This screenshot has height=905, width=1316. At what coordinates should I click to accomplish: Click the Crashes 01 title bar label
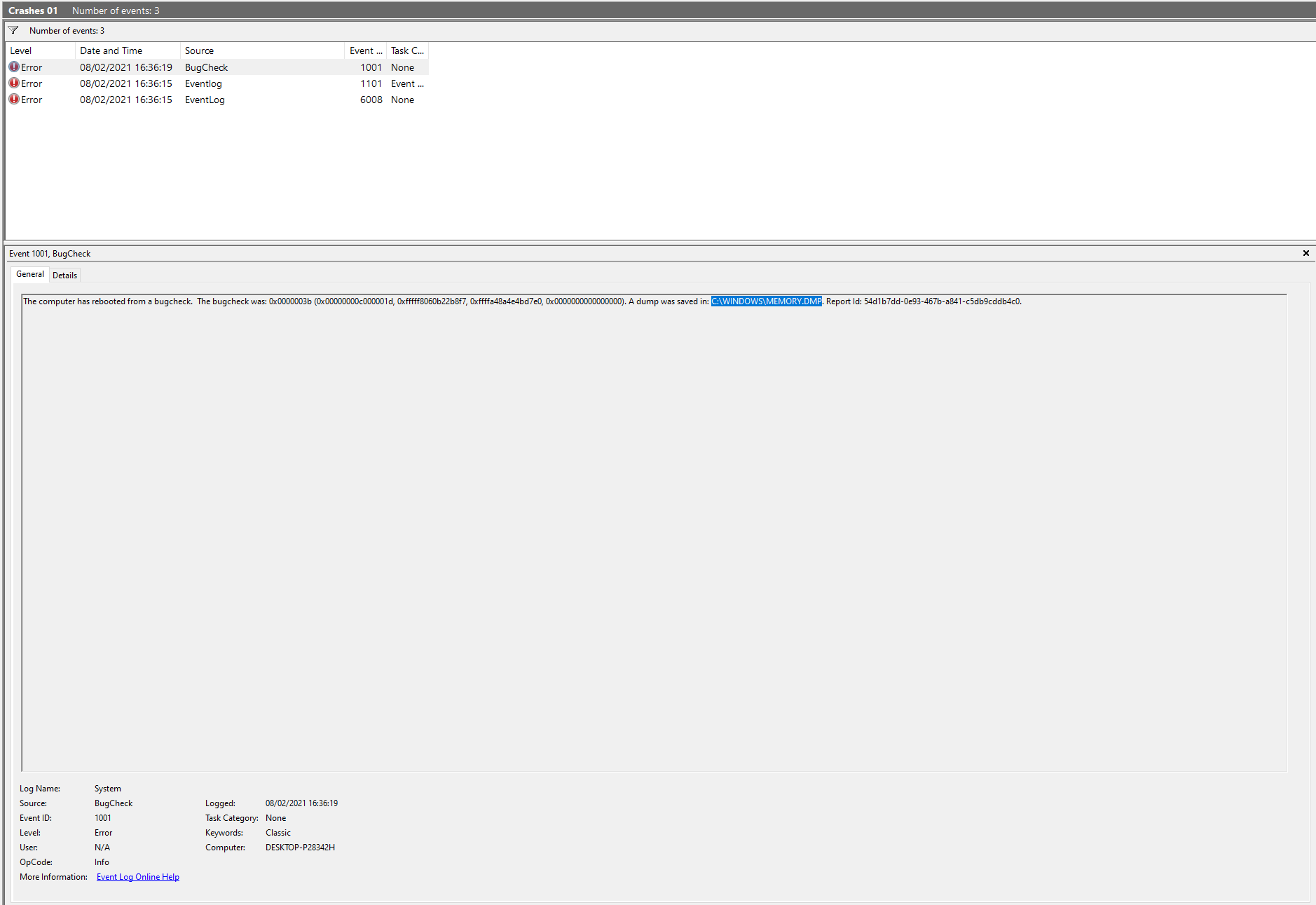coord(33,10)
